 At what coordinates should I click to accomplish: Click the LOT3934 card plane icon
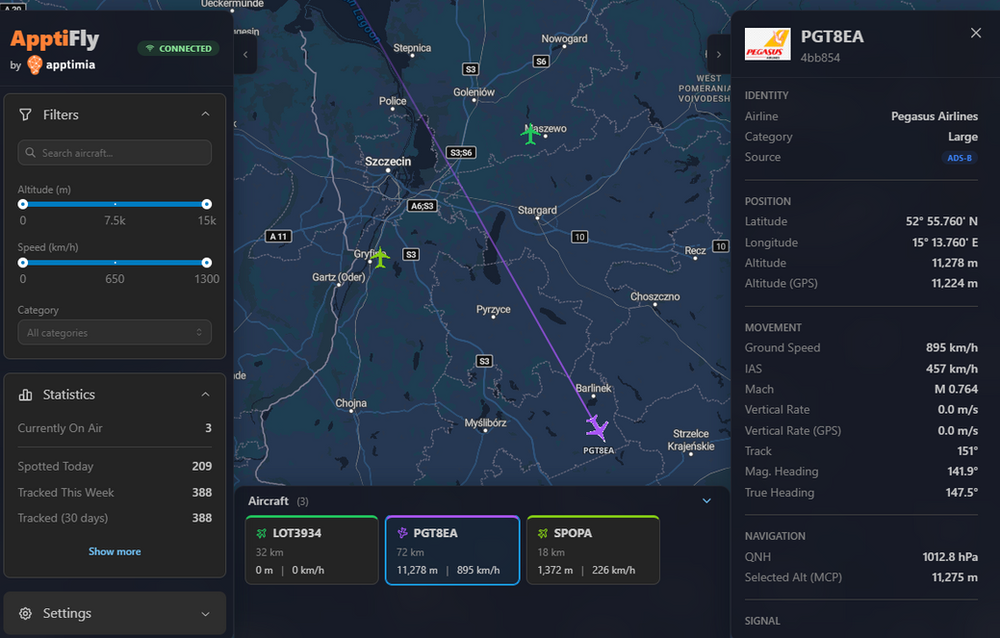pos(261,533)
